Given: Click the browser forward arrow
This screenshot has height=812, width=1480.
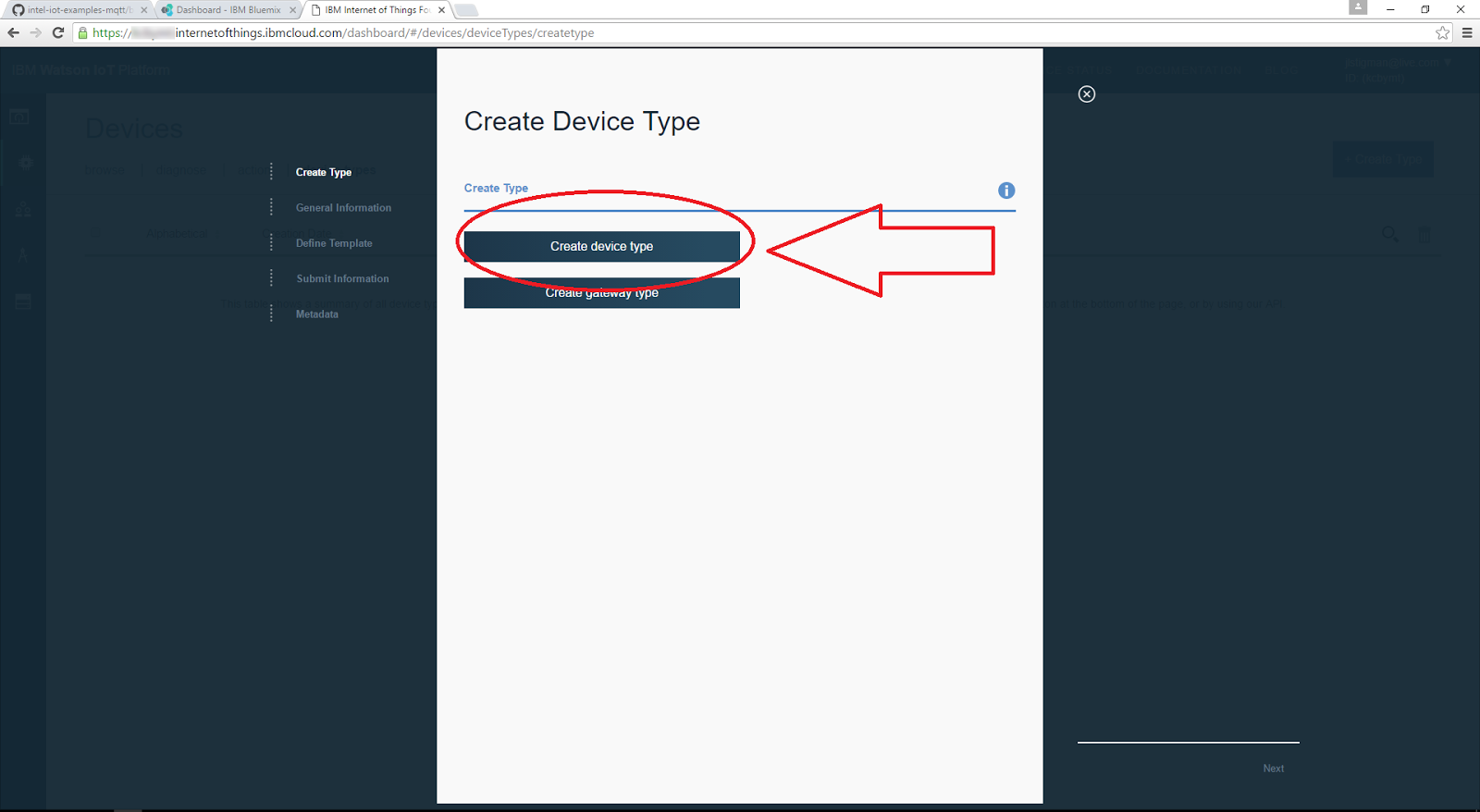Looking at the screenshot, I should (x=35, y=32).
